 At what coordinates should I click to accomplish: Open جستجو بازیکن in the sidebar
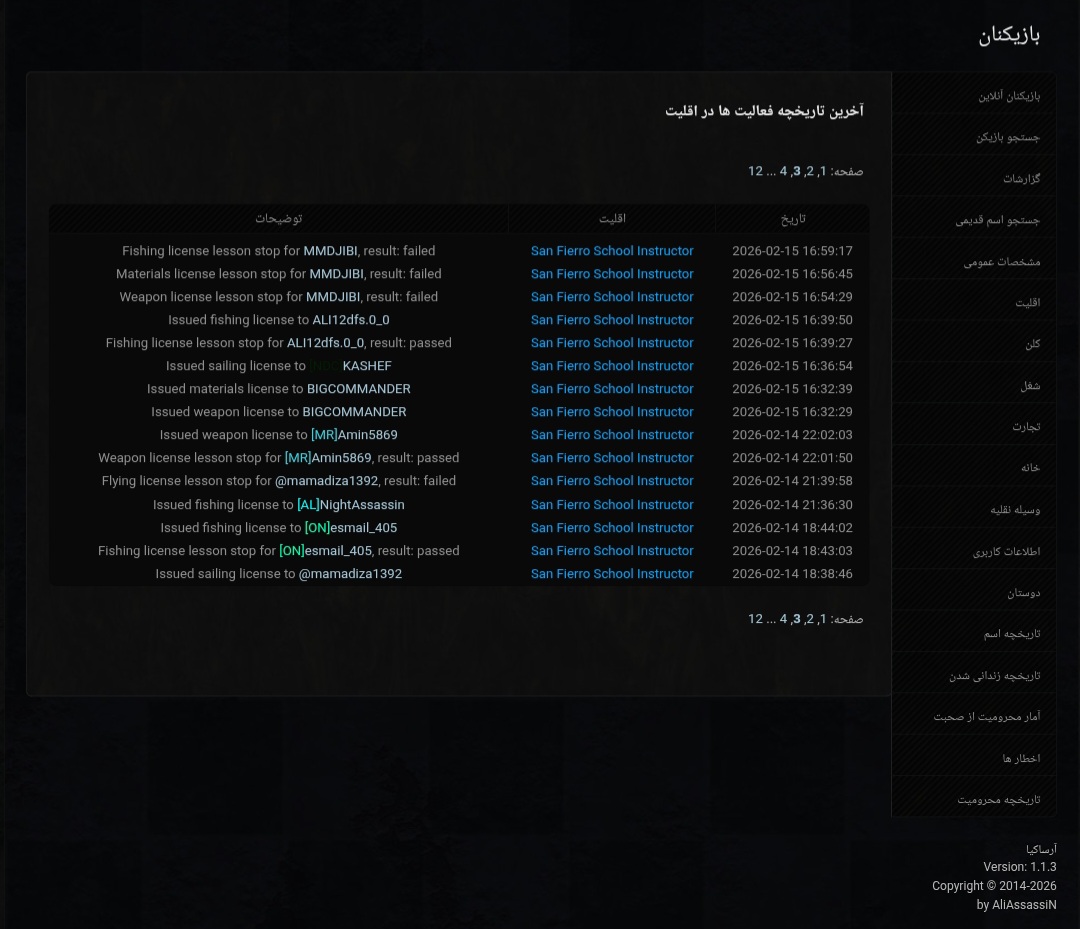[1007, 137]
